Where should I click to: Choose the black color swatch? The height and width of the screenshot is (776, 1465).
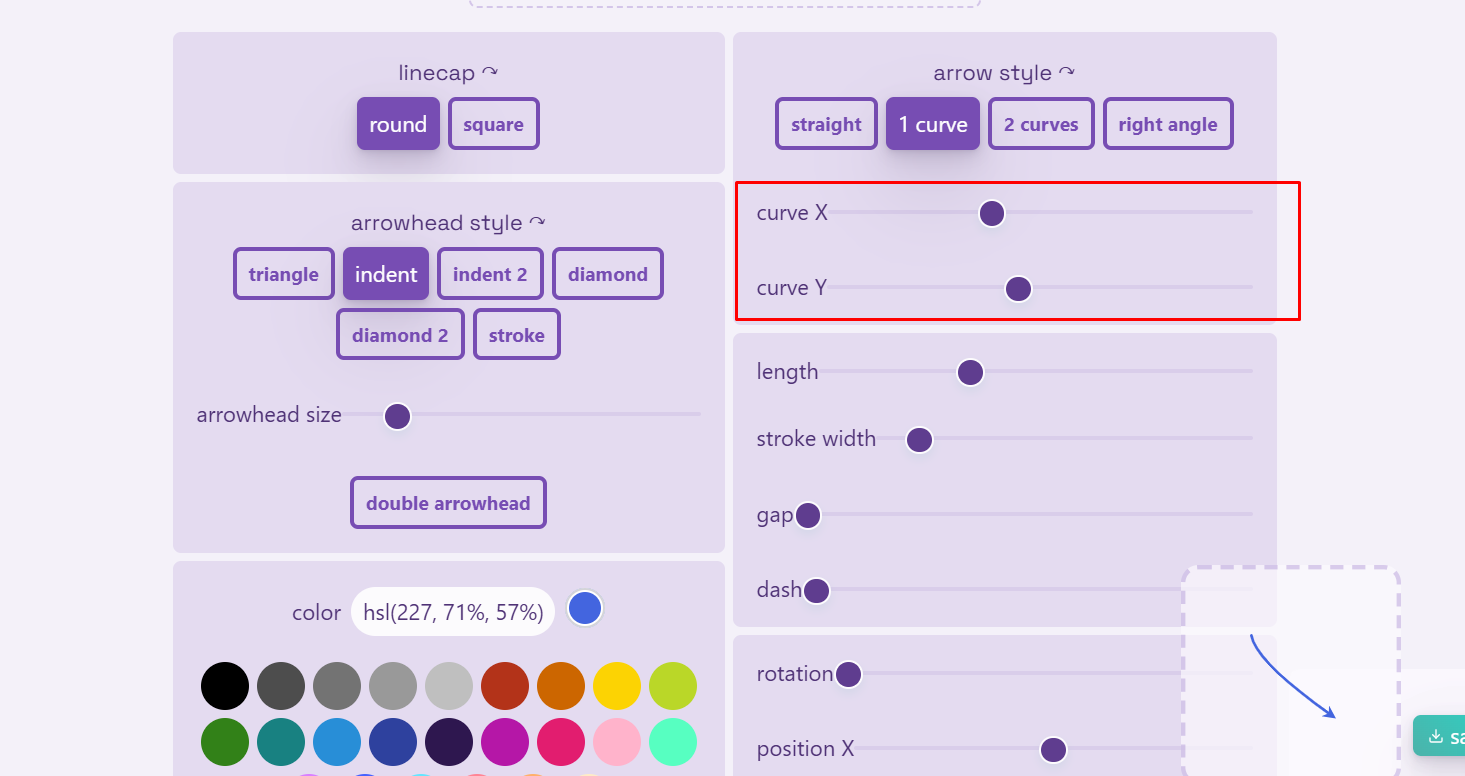[225, 686]
